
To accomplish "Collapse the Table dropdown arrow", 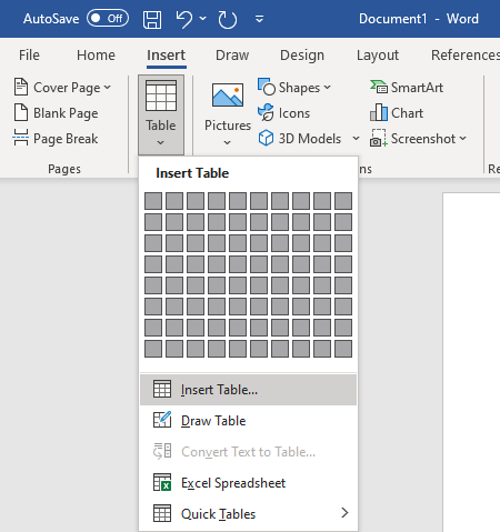I will point(161,143).
